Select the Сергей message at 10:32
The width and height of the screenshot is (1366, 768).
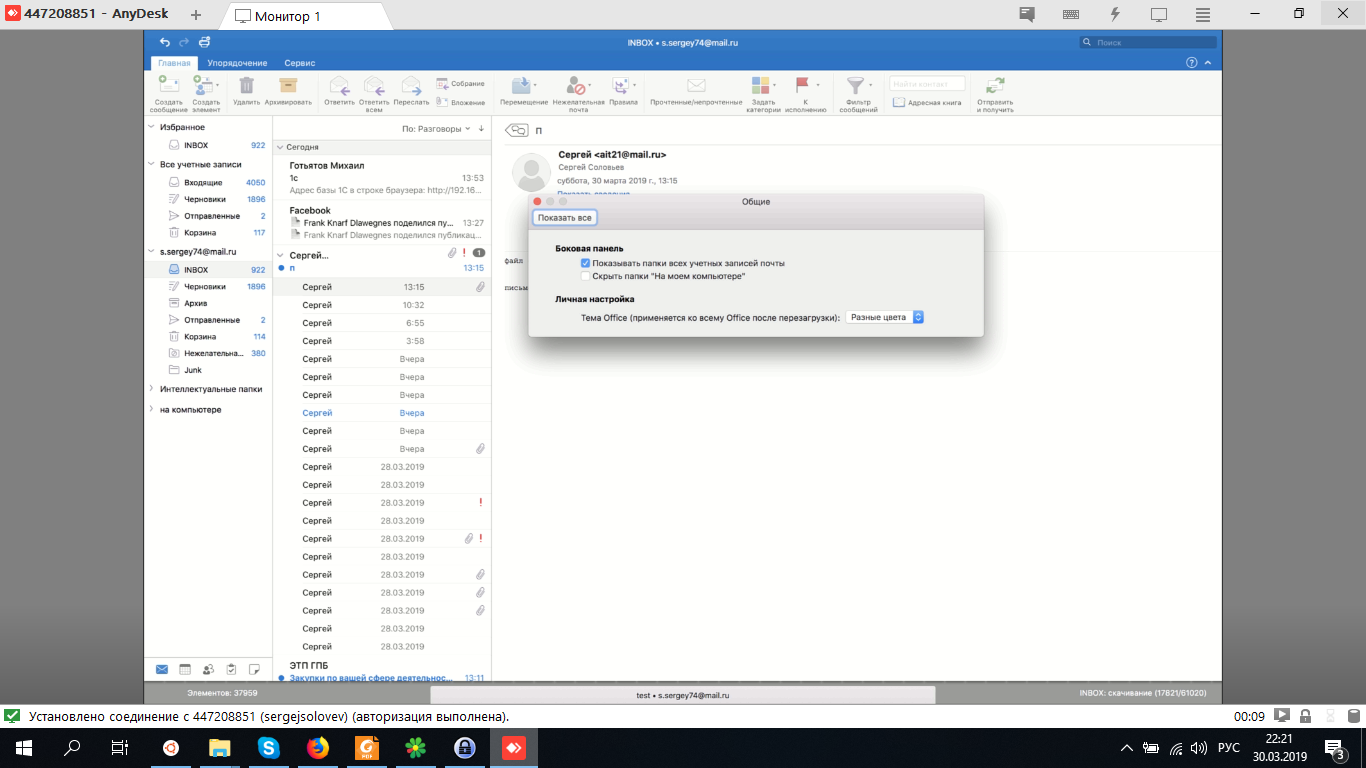[x=382, y=305]
